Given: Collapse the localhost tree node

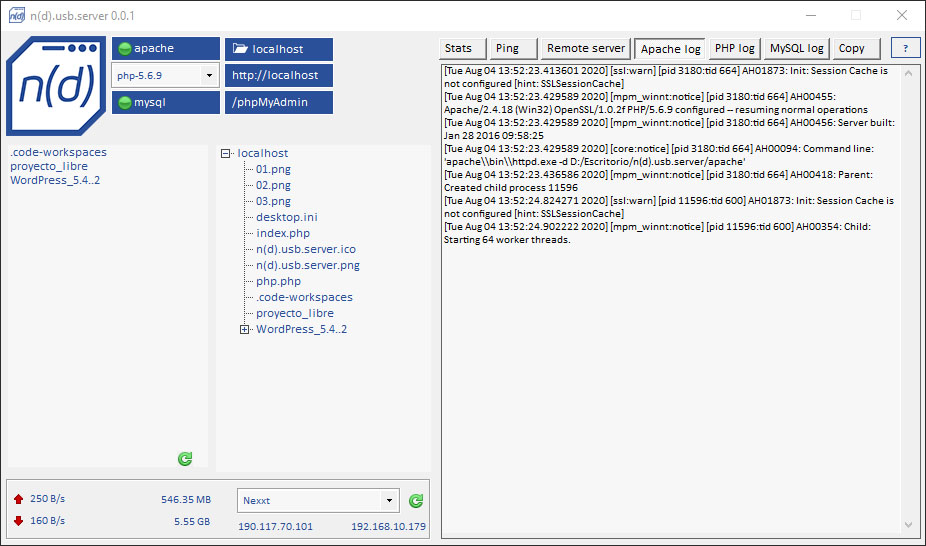Looking at the screenshot, I should click(x=225, y=153).
